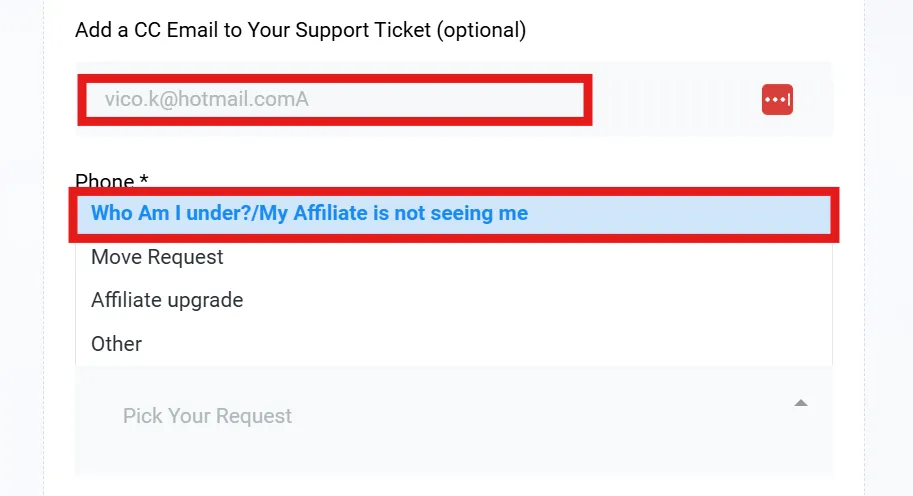Choose the Move Request option
Screen dimensions: 913x496
point(454,257)
